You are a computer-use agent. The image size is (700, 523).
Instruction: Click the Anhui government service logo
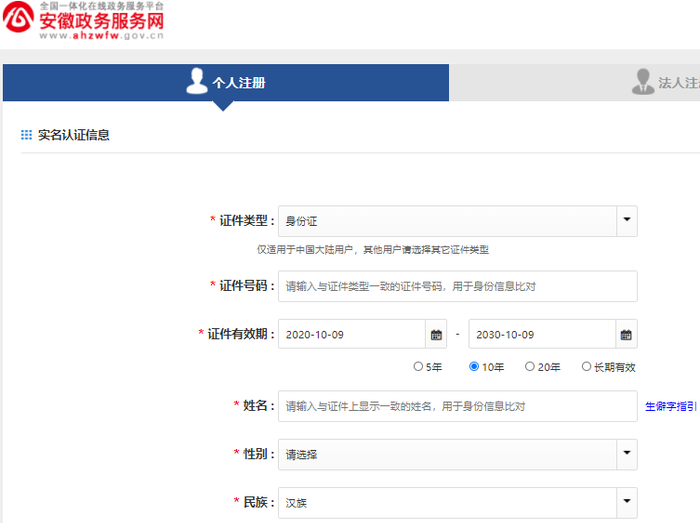(x=19, y=21)
